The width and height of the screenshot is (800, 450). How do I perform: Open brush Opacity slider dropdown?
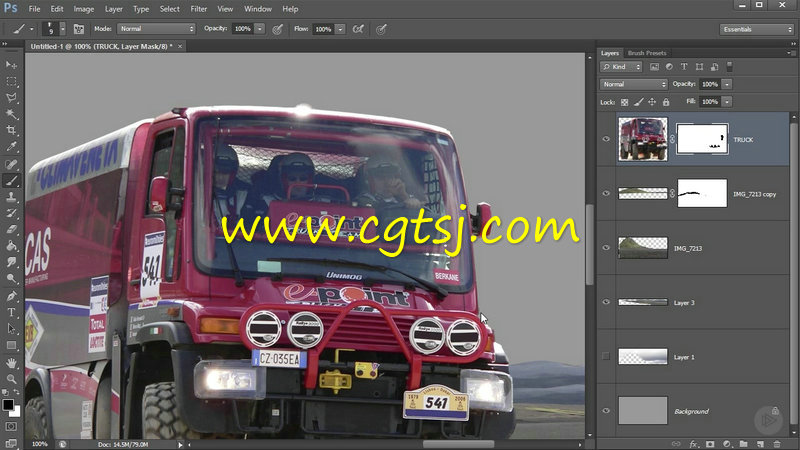pyautogui.click(x=260, y=29)
